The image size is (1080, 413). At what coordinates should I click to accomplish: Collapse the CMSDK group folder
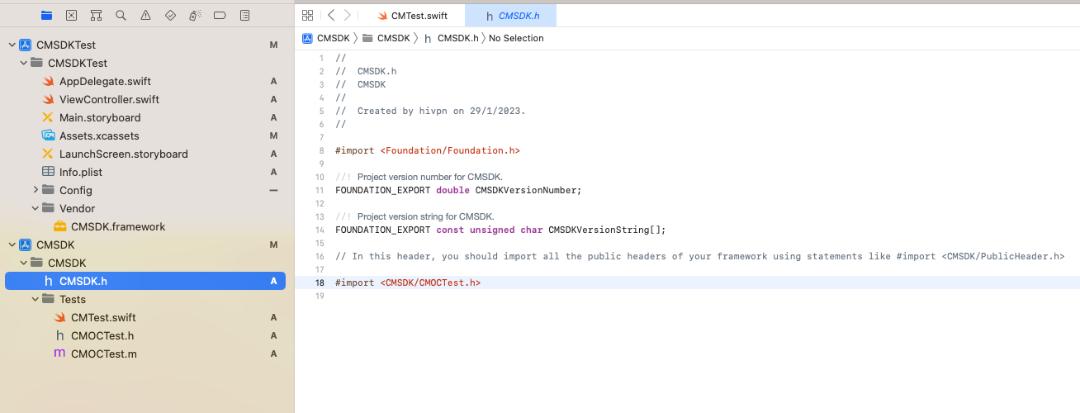23,263
